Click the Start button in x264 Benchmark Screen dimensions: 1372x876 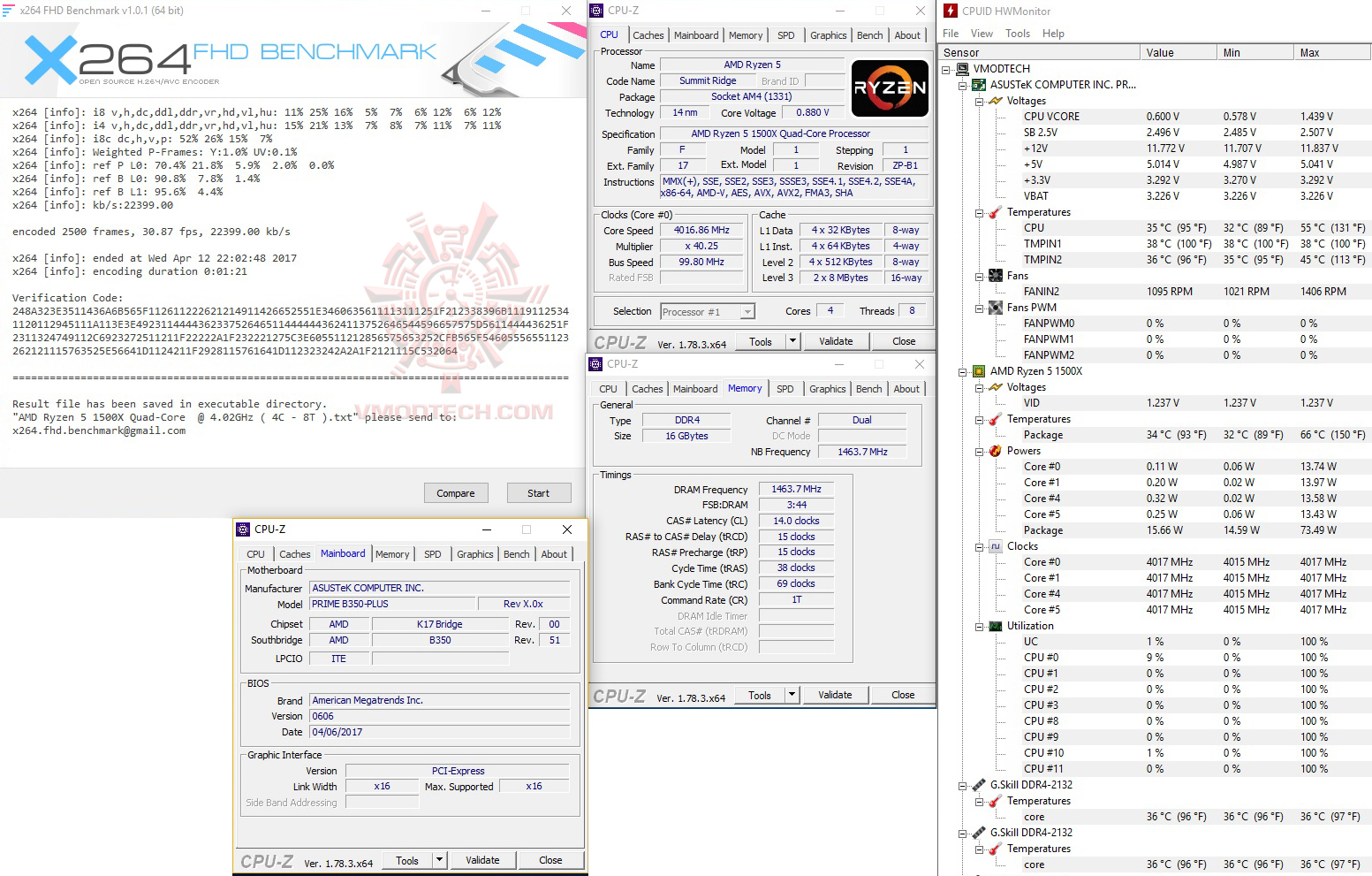point(539,492)
